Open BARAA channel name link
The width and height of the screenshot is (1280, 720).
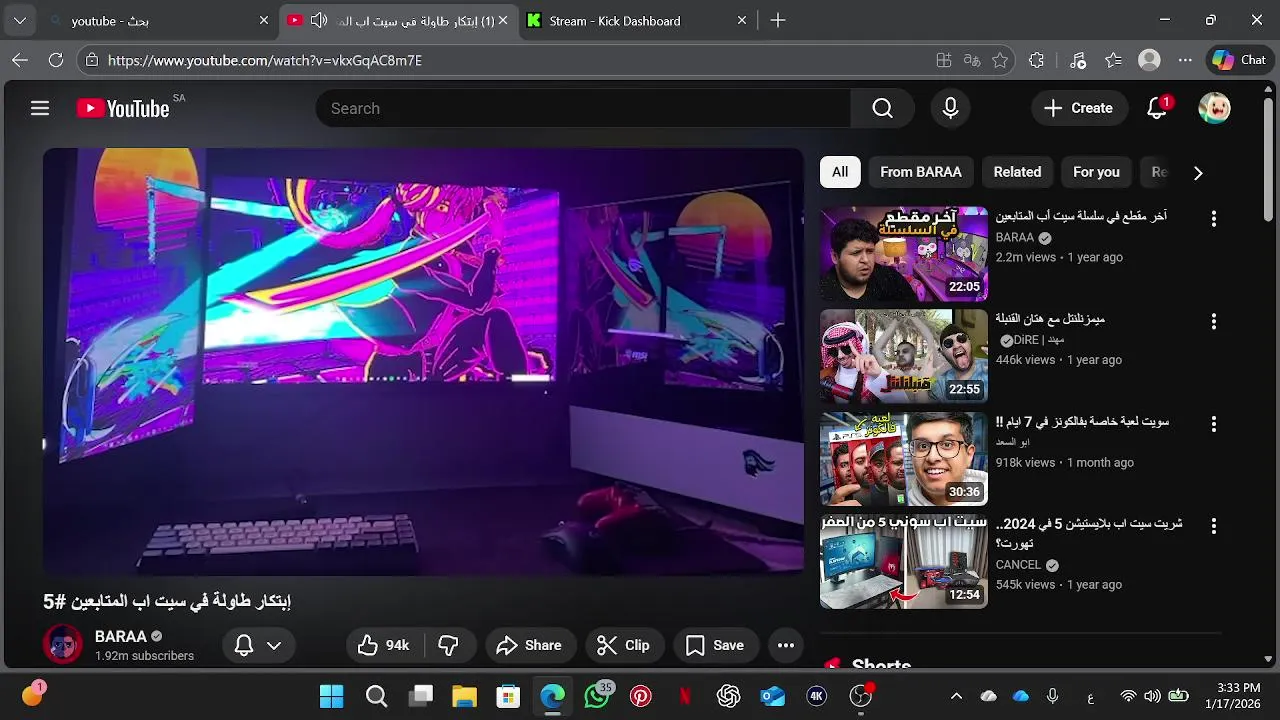click(x=120, y=636)
